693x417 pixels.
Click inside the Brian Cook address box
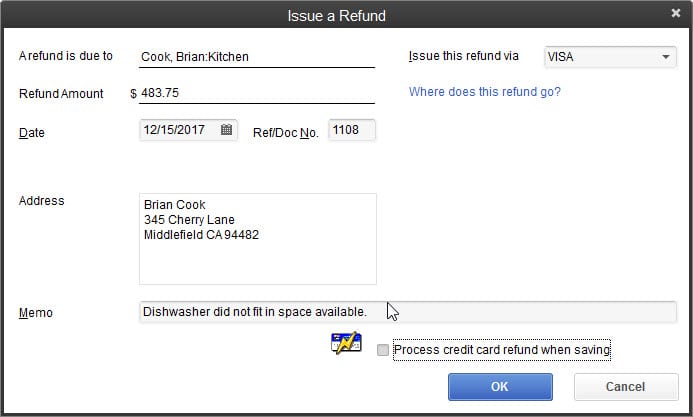(x=257, y=238)
